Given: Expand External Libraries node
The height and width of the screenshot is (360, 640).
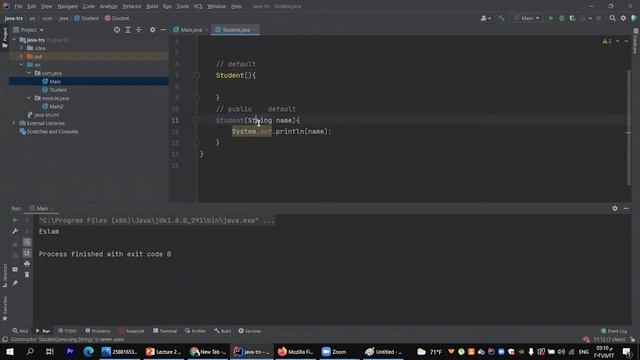Looking at the screenshot, I should tap(14, 123).
